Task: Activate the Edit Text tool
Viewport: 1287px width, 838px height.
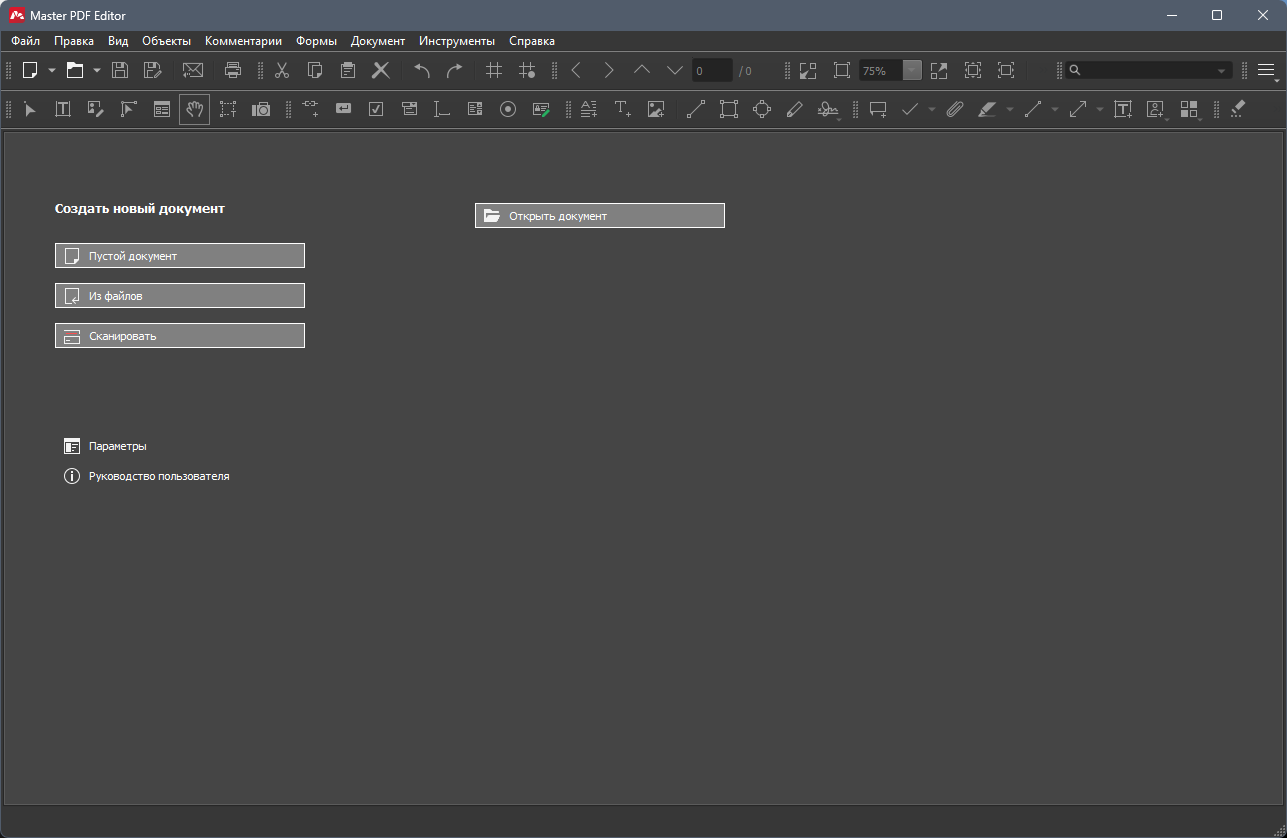Action: 62,109
